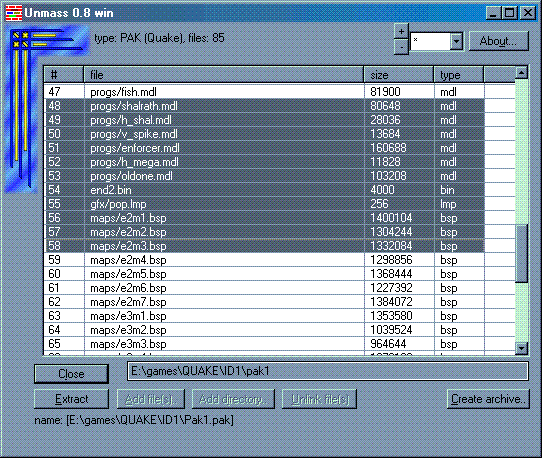Select row maps/e3m1.bsp
The height and width of the screenshot is (458, 542).
(264, 316)
